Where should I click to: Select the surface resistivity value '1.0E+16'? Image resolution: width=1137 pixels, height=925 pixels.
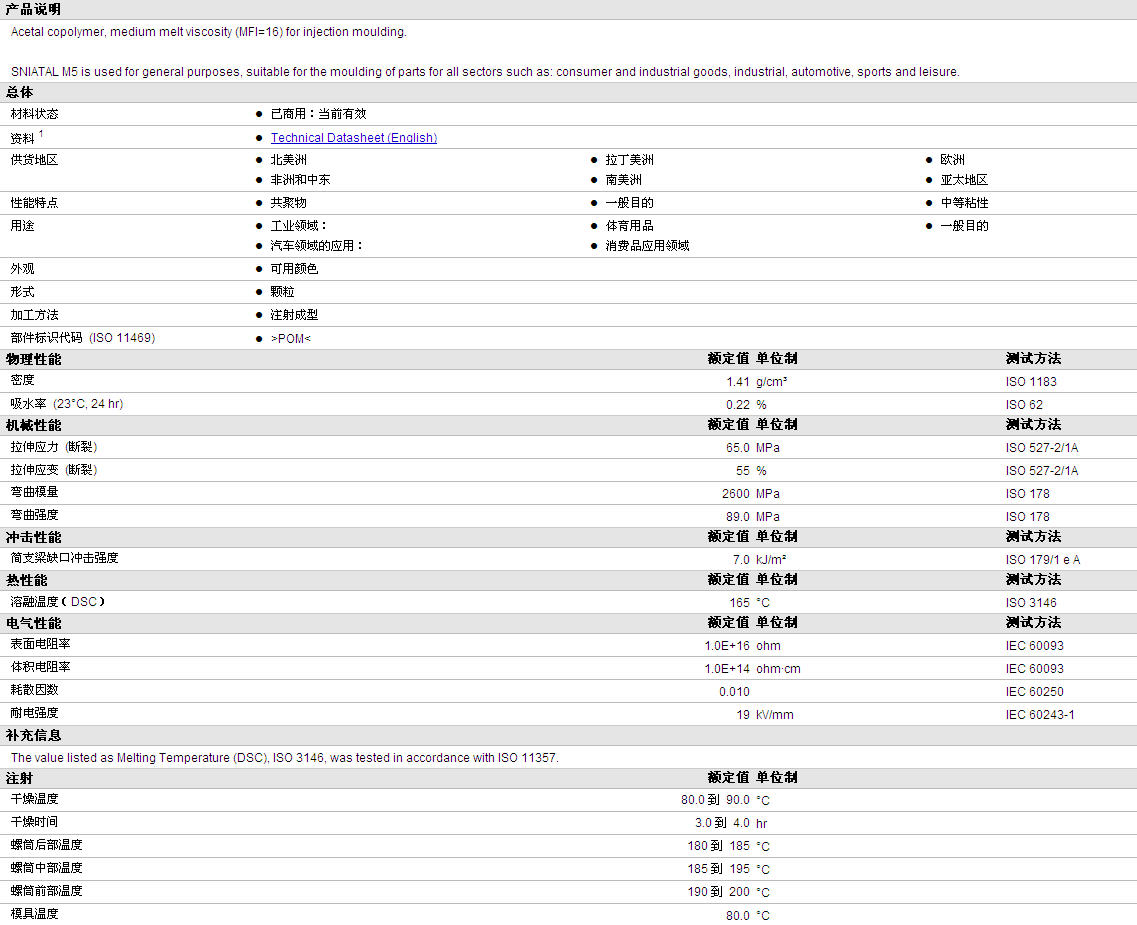(727, 646)
